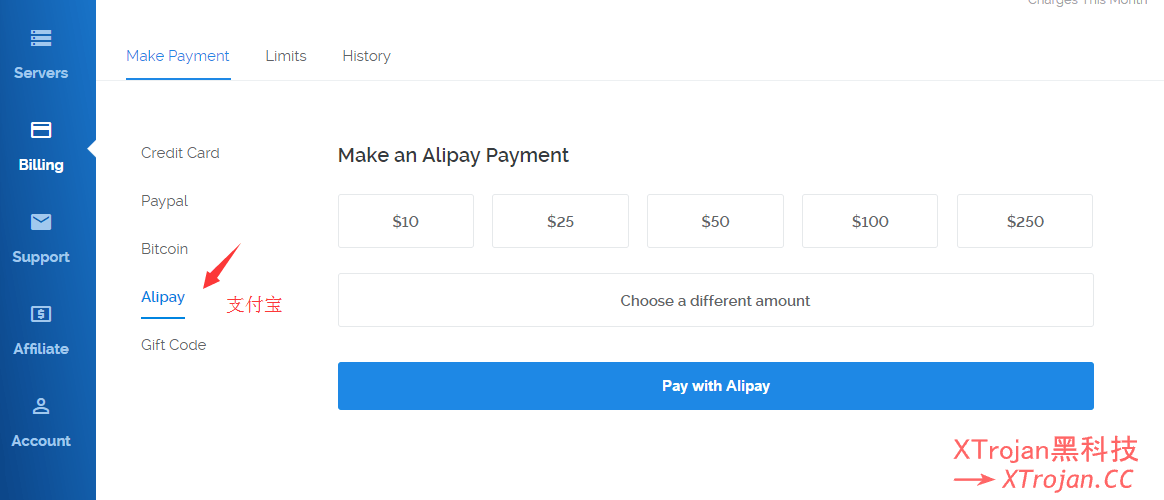Click the Affiliate dollar icon
This screenshot has height=500, width=1164.
(x=41, y=314)
